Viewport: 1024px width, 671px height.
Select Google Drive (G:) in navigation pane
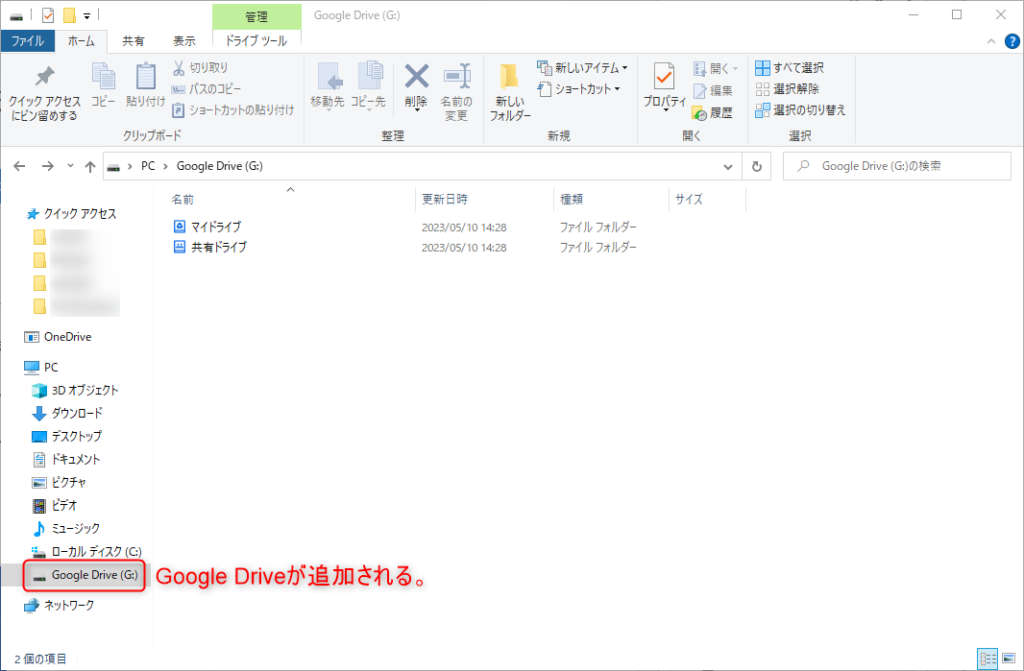[x=93, y=575]
